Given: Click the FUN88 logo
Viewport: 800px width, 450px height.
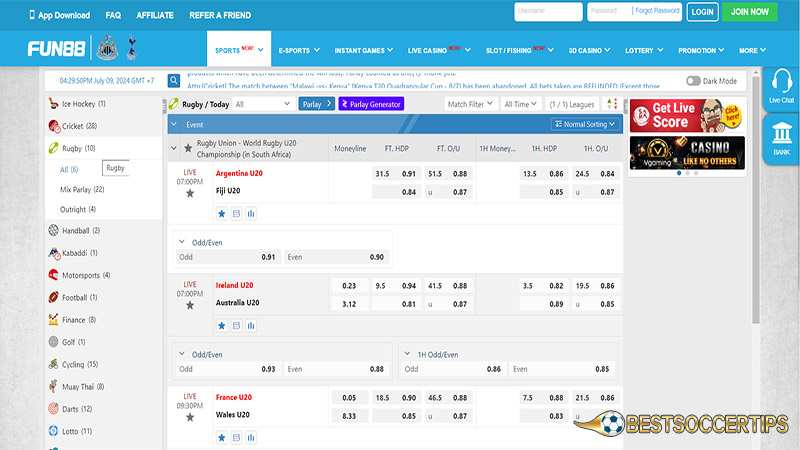Looking at the screenshot, I should (x=56, y=49).
